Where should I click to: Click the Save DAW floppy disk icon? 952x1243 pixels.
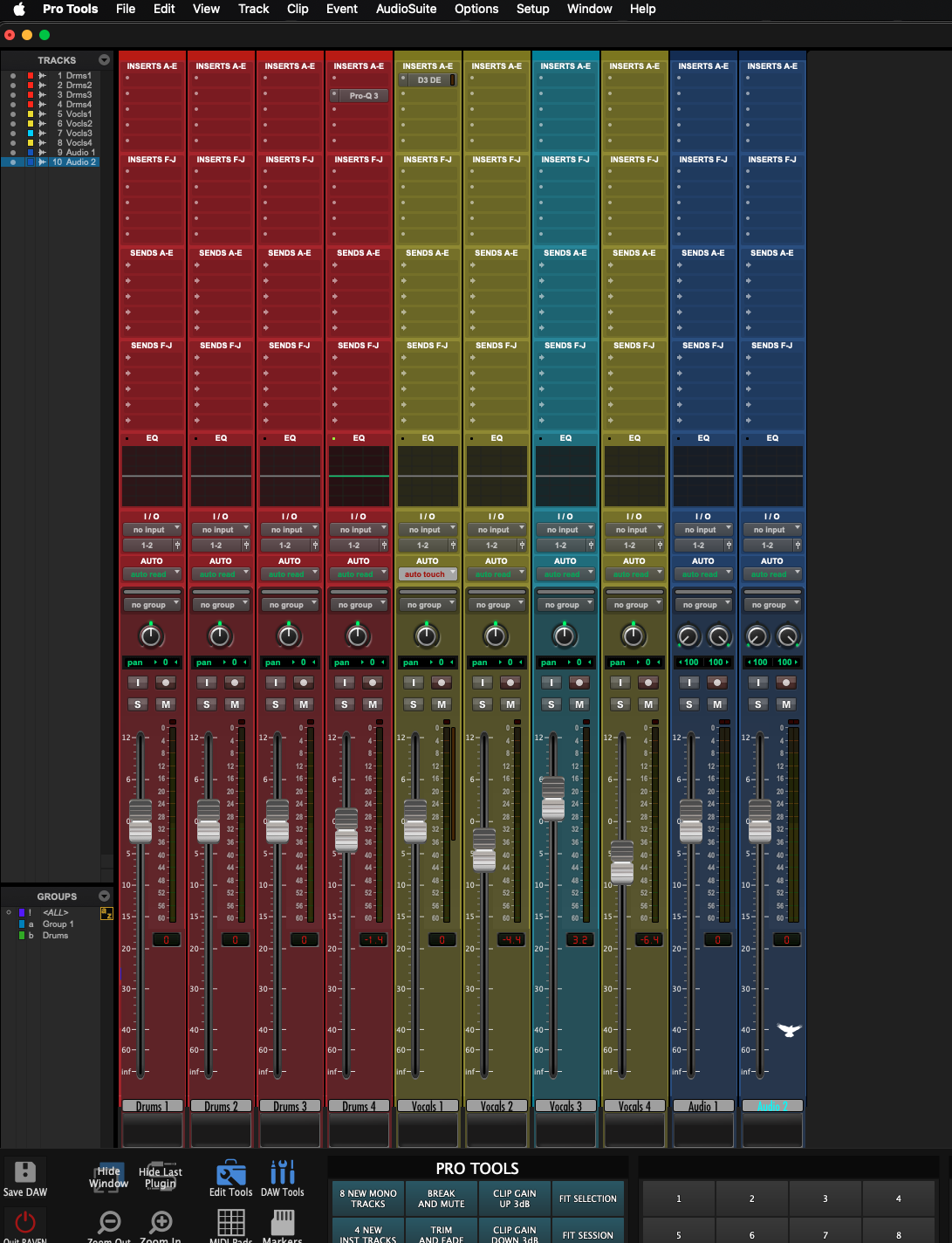25,1171
